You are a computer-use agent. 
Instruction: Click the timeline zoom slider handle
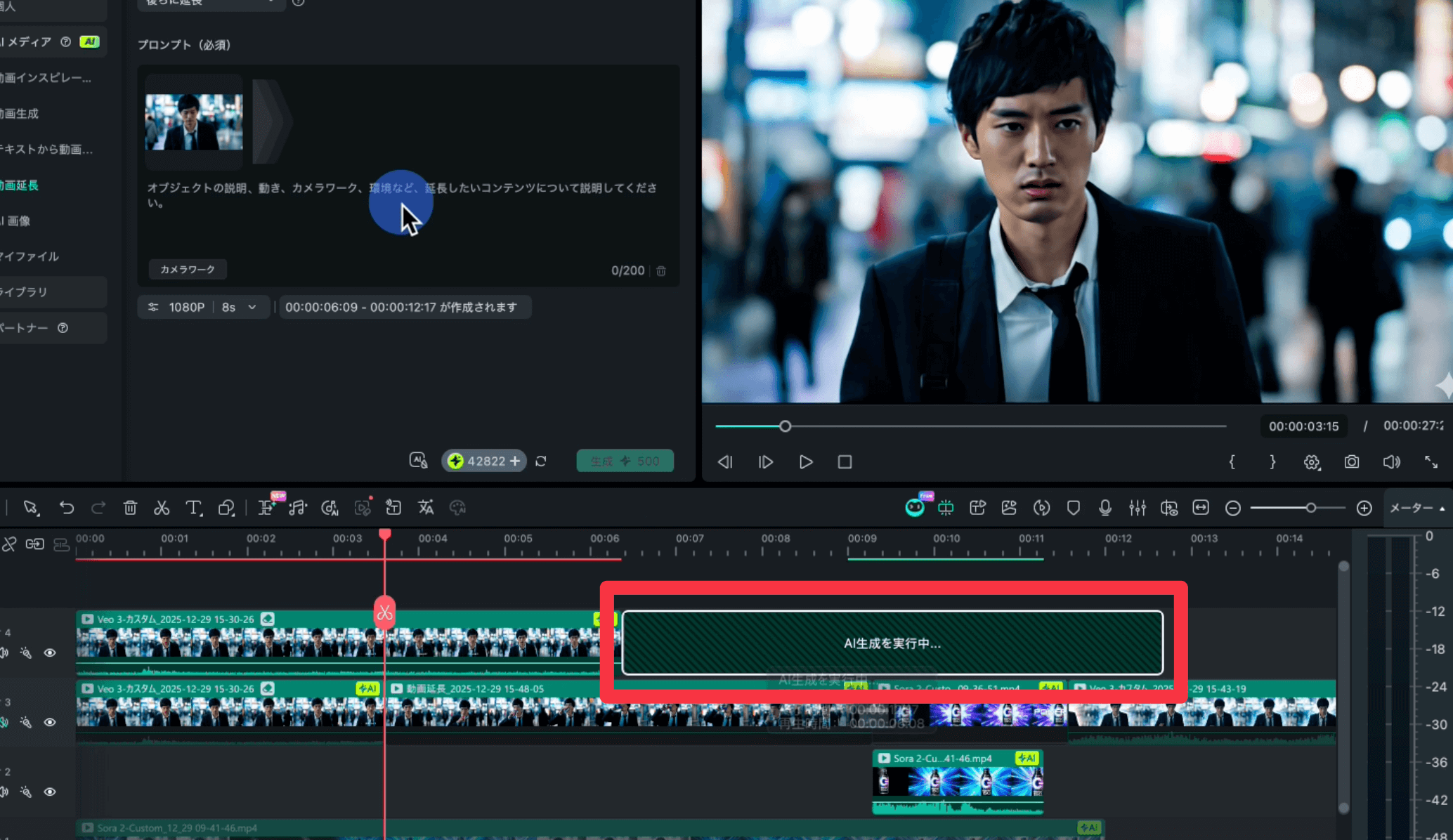point(1310,507)
